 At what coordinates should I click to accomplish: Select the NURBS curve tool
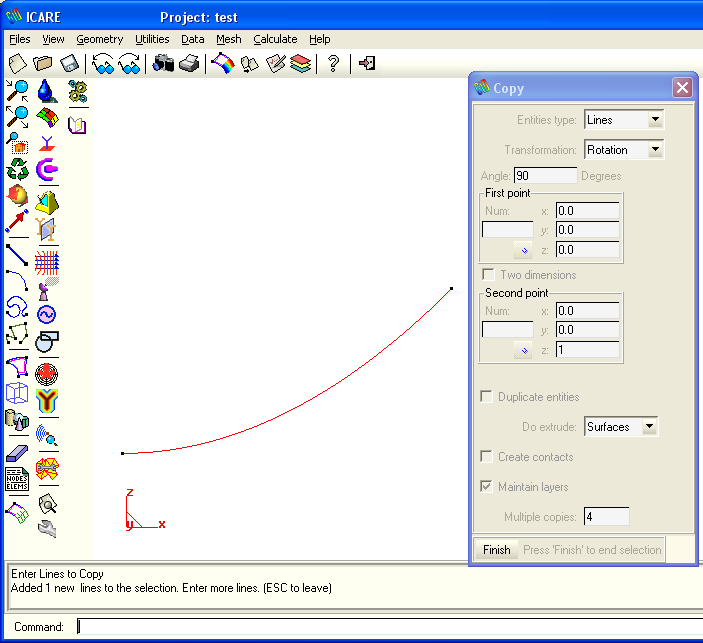[17, 307]
